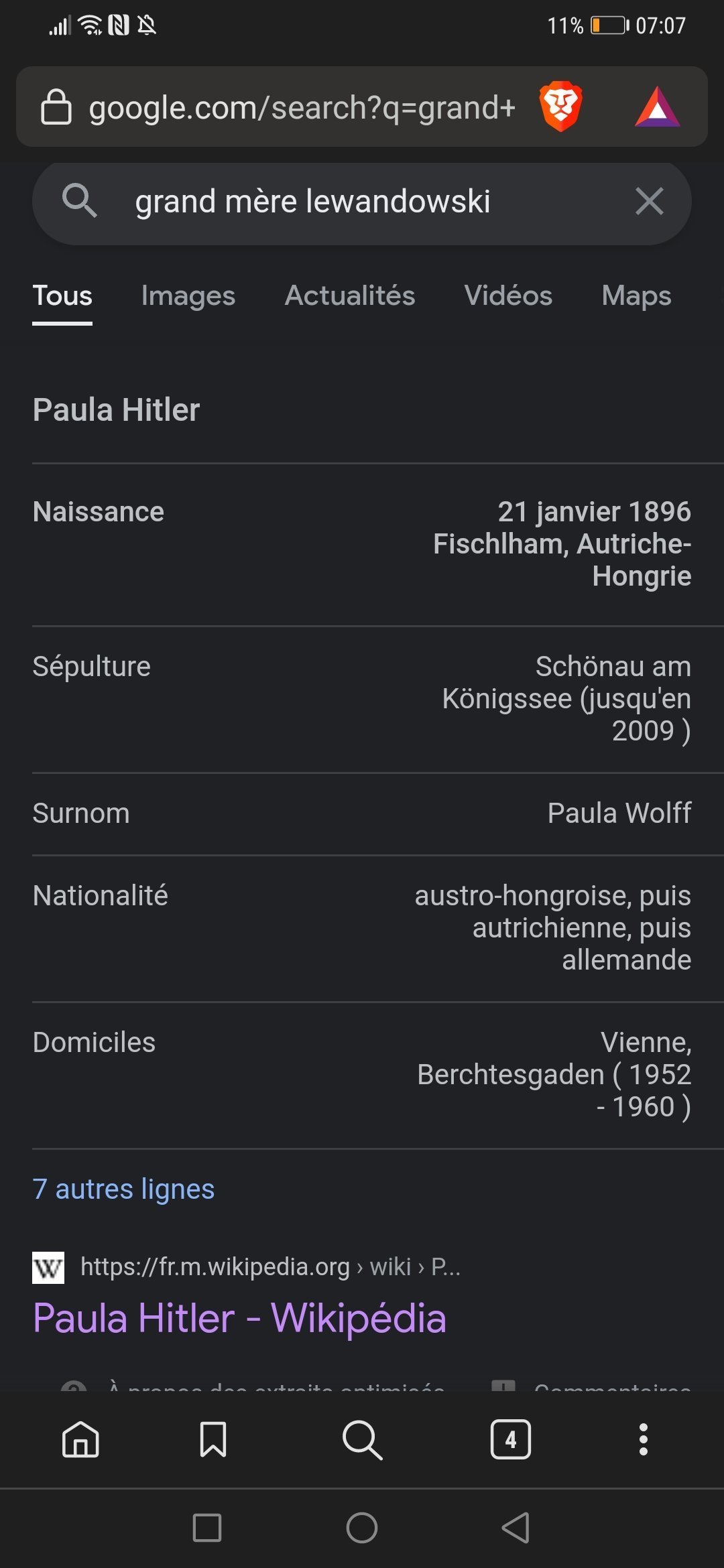This screenshot has height=1568, width=724.
Task: Switch to Images tab
Action: [188, 296]
